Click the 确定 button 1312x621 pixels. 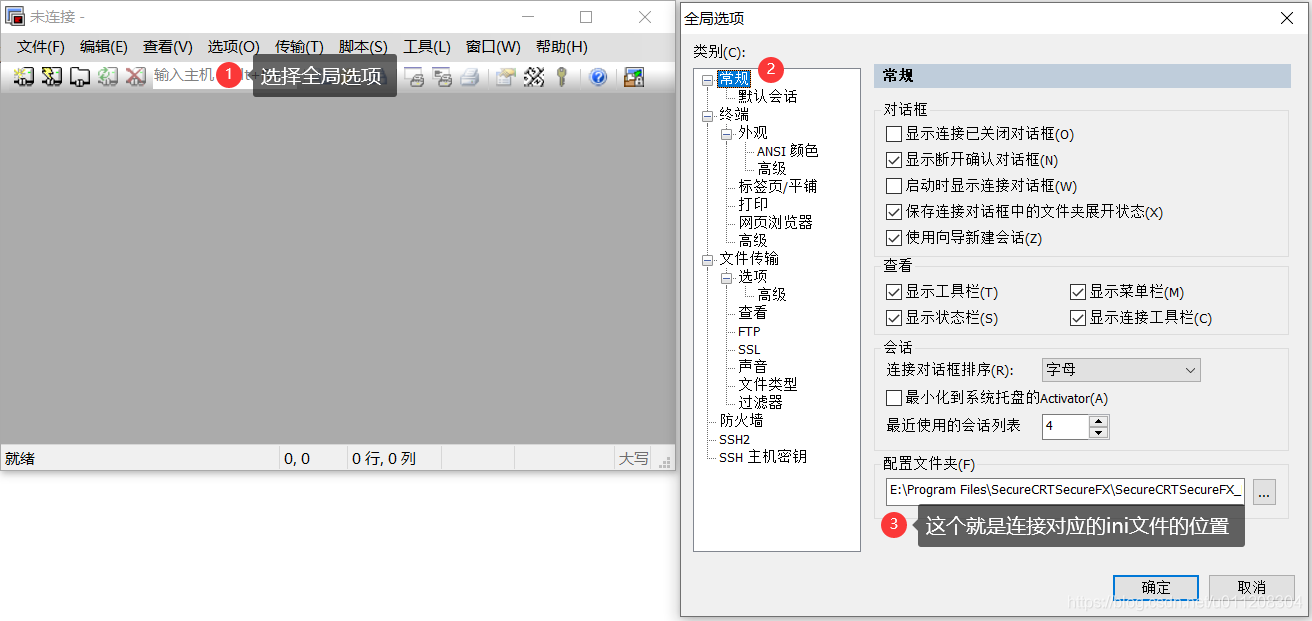coord(1155,588)
